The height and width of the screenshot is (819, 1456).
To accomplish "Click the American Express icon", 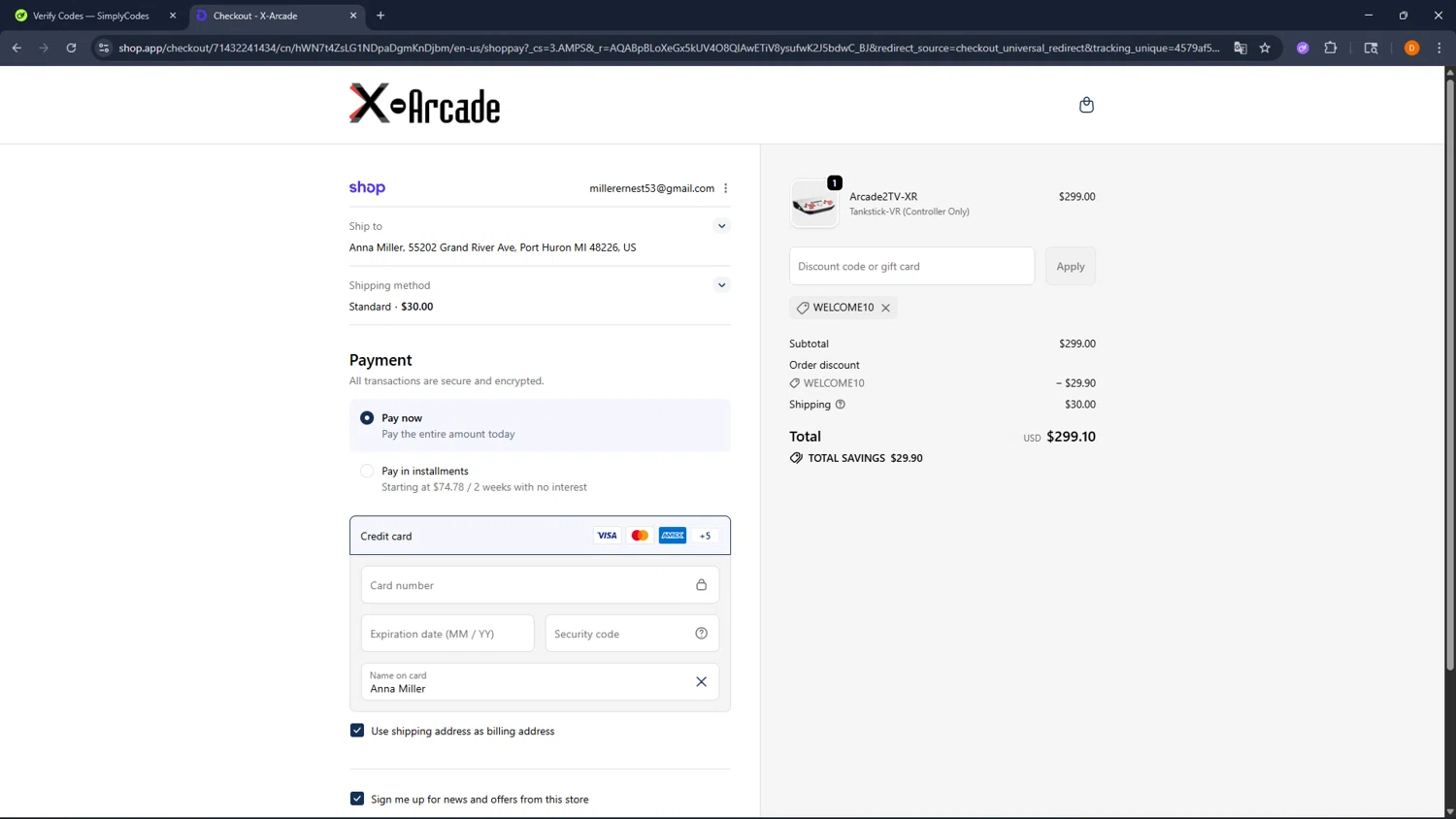I will coord(673,536).
